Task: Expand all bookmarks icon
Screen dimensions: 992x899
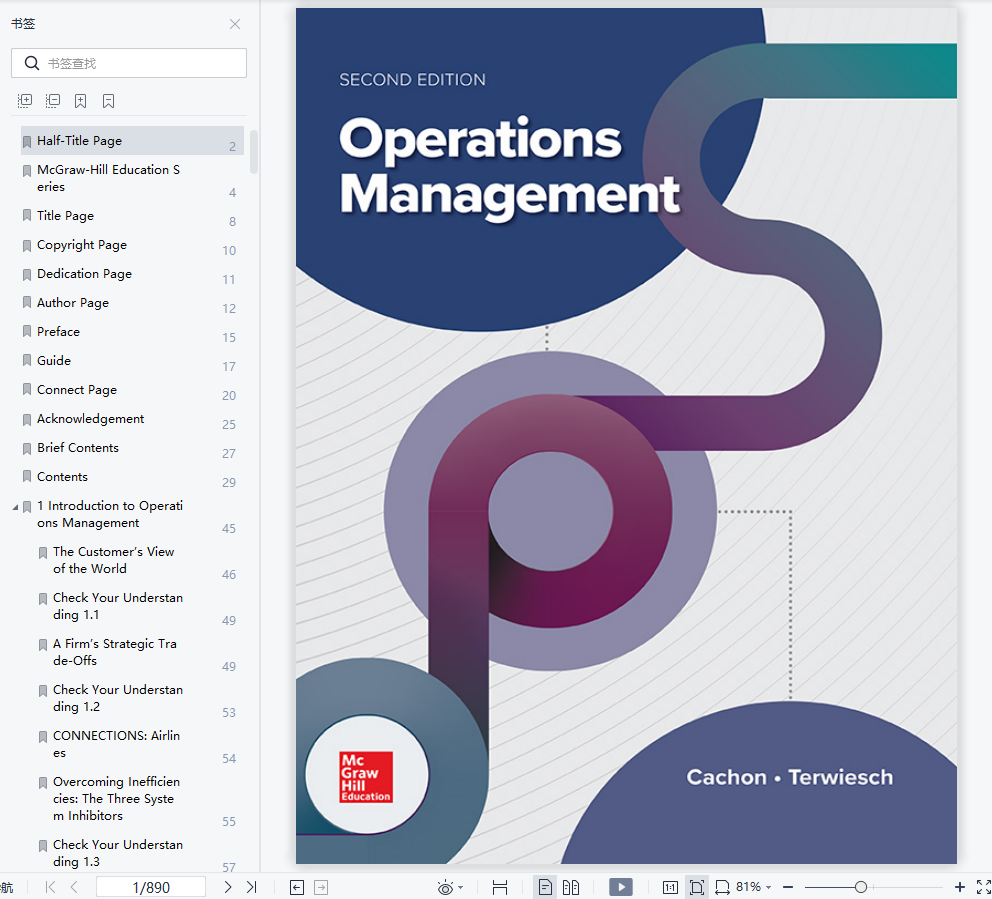Action: point(25,101)
